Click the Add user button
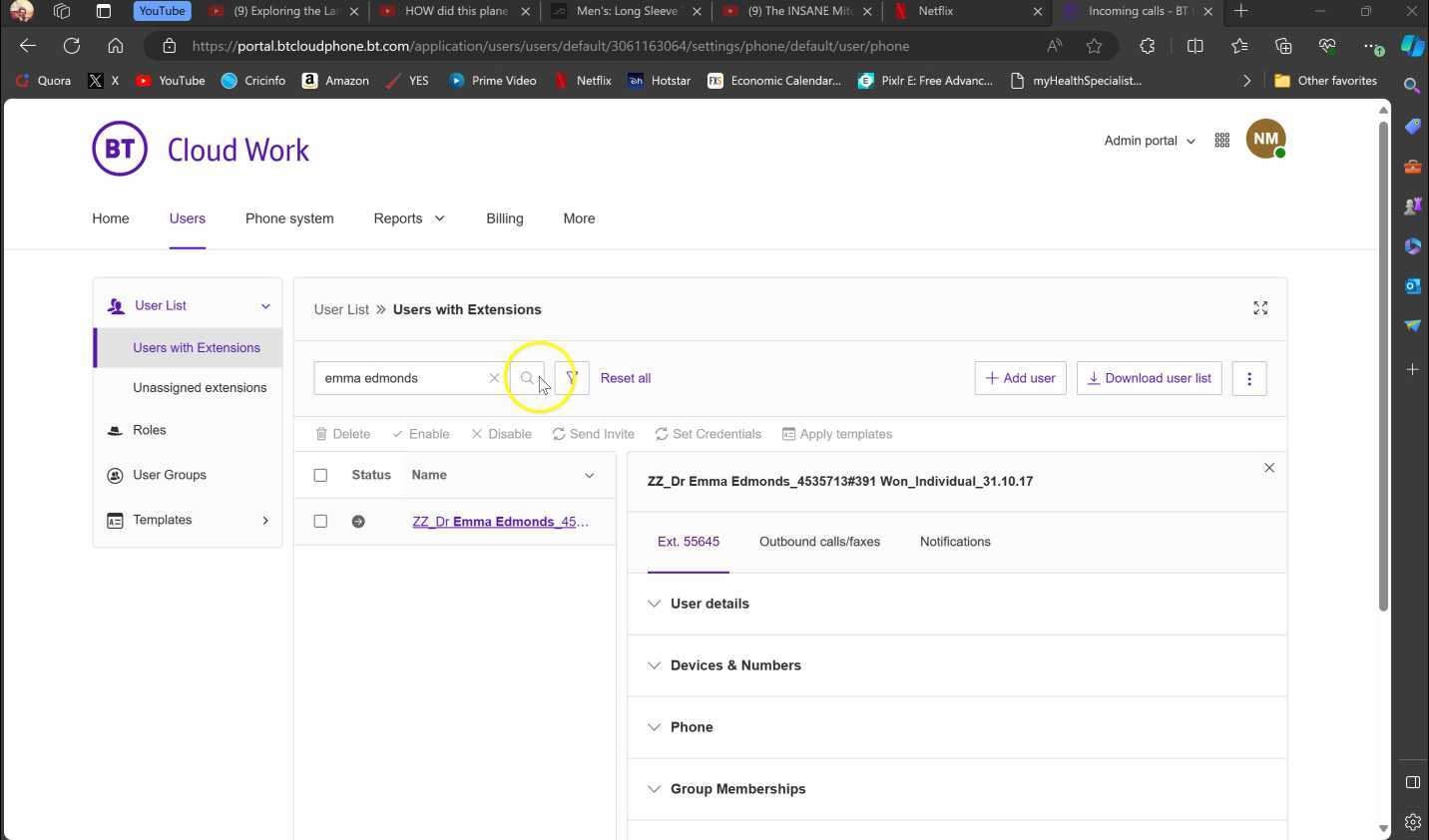This screenshot has width=1429, height=840. (1020, 378)
